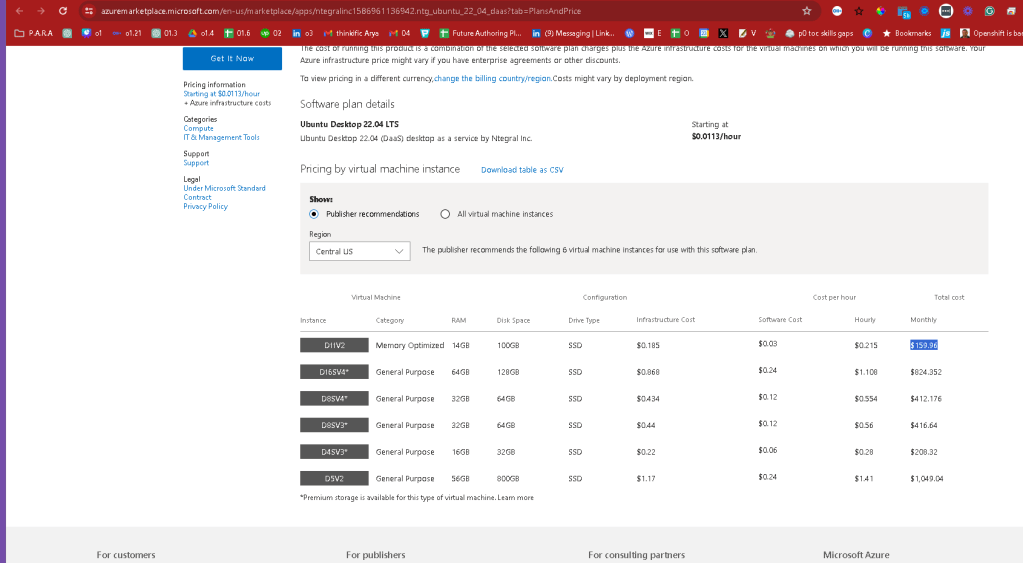
Task: Open Under Microsoft Standard Contract link
Action: pos(224,192)
